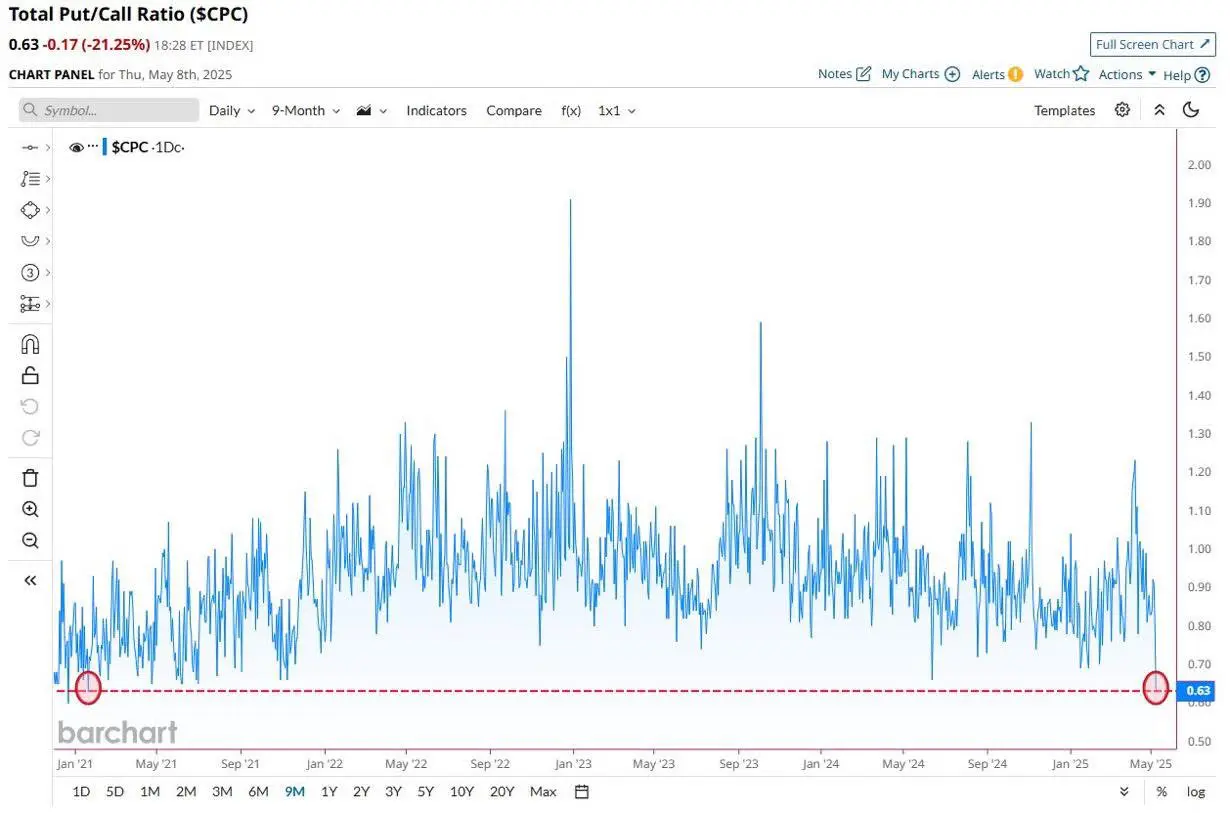
Task: Unlock drawings with the padlock icon
Action: [x=30, y=376]
